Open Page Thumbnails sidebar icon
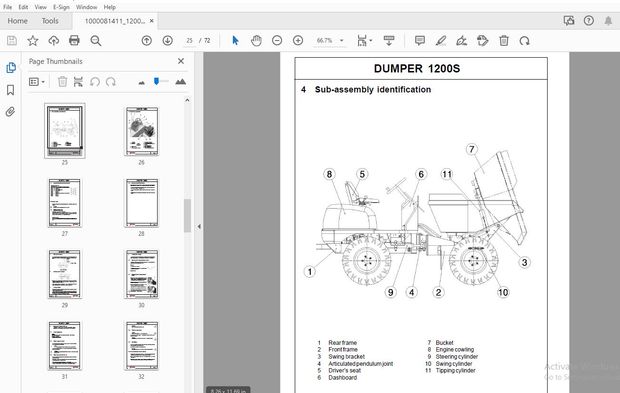The image size is (620, 393). 11,68
